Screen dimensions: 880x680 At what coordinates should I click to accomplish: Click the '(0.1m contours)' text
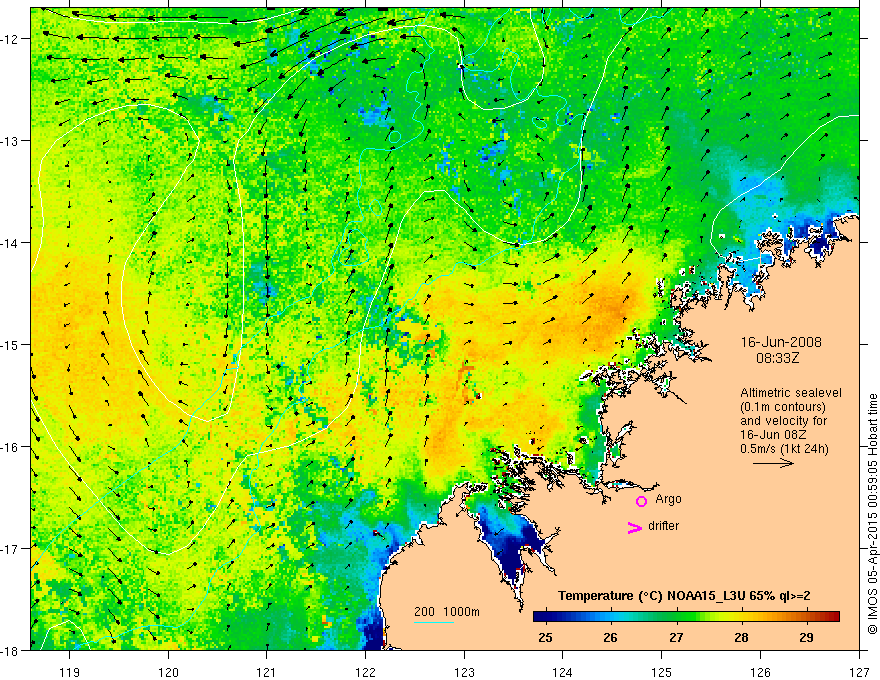coord(783,407)
